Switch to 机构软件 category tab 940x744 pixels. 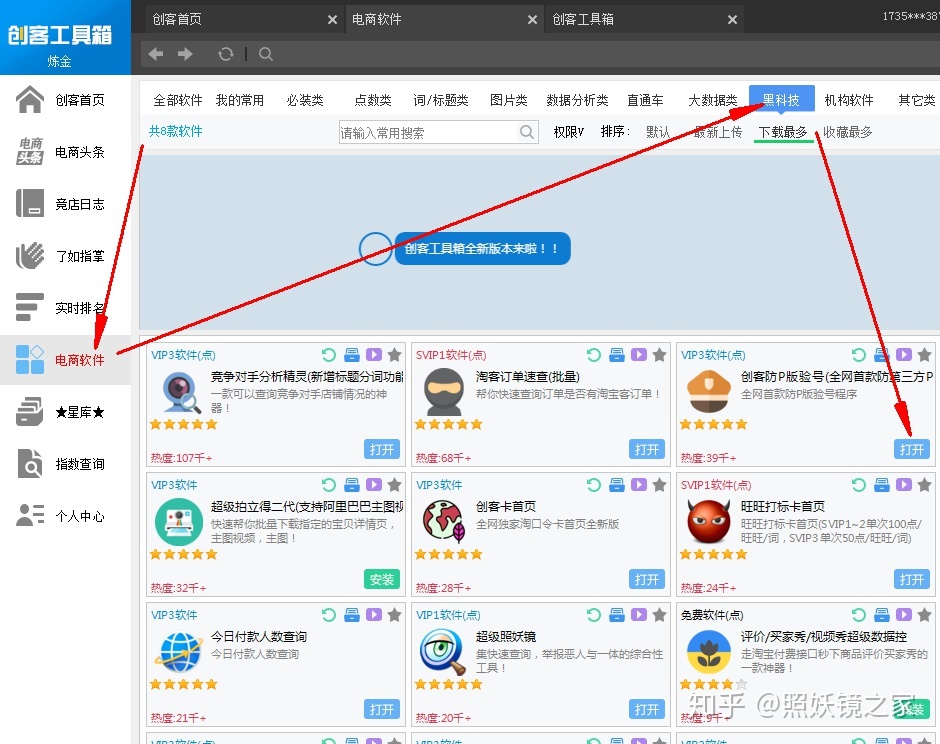(x=849, y=100)
